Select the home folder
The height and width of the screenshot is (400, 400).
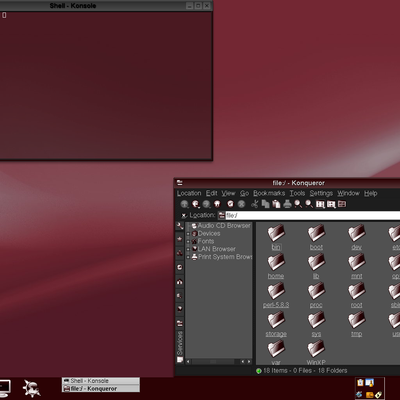[x=276, y=266]
